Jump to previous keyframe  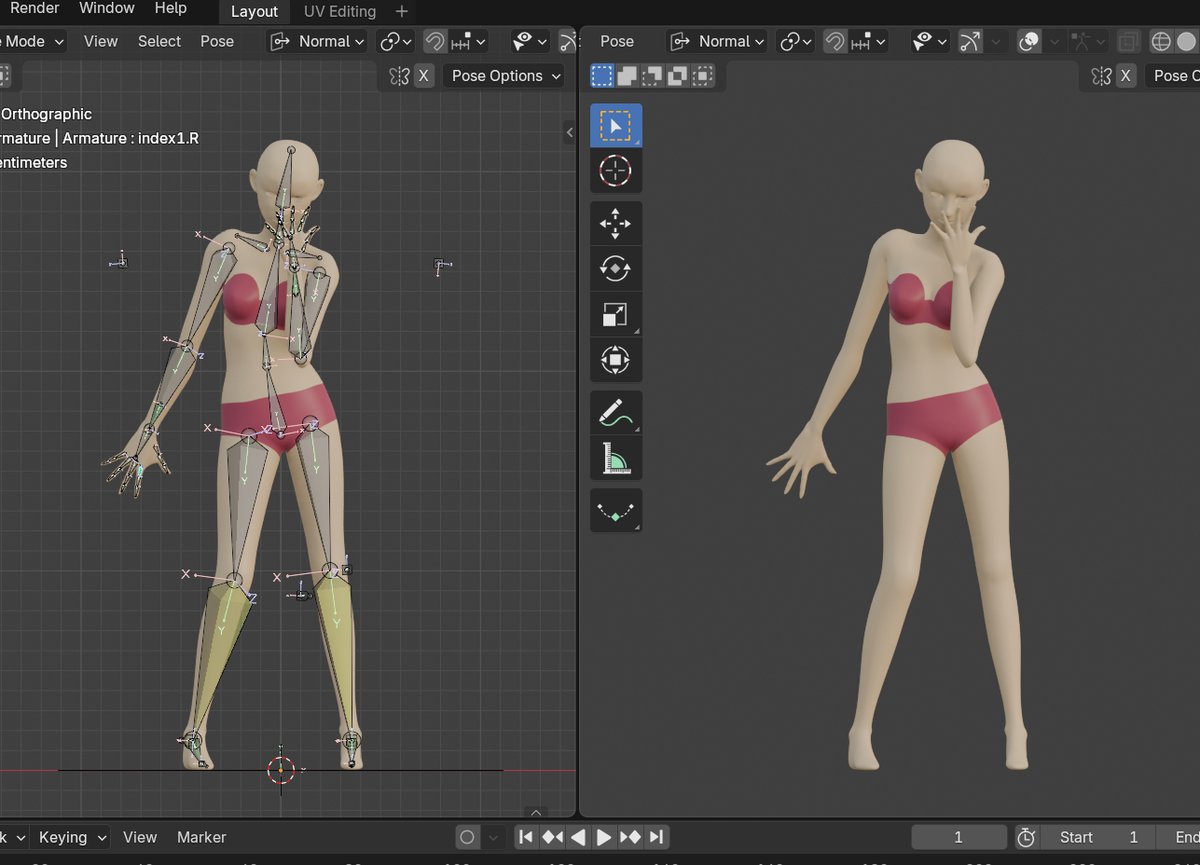(552, 837)
